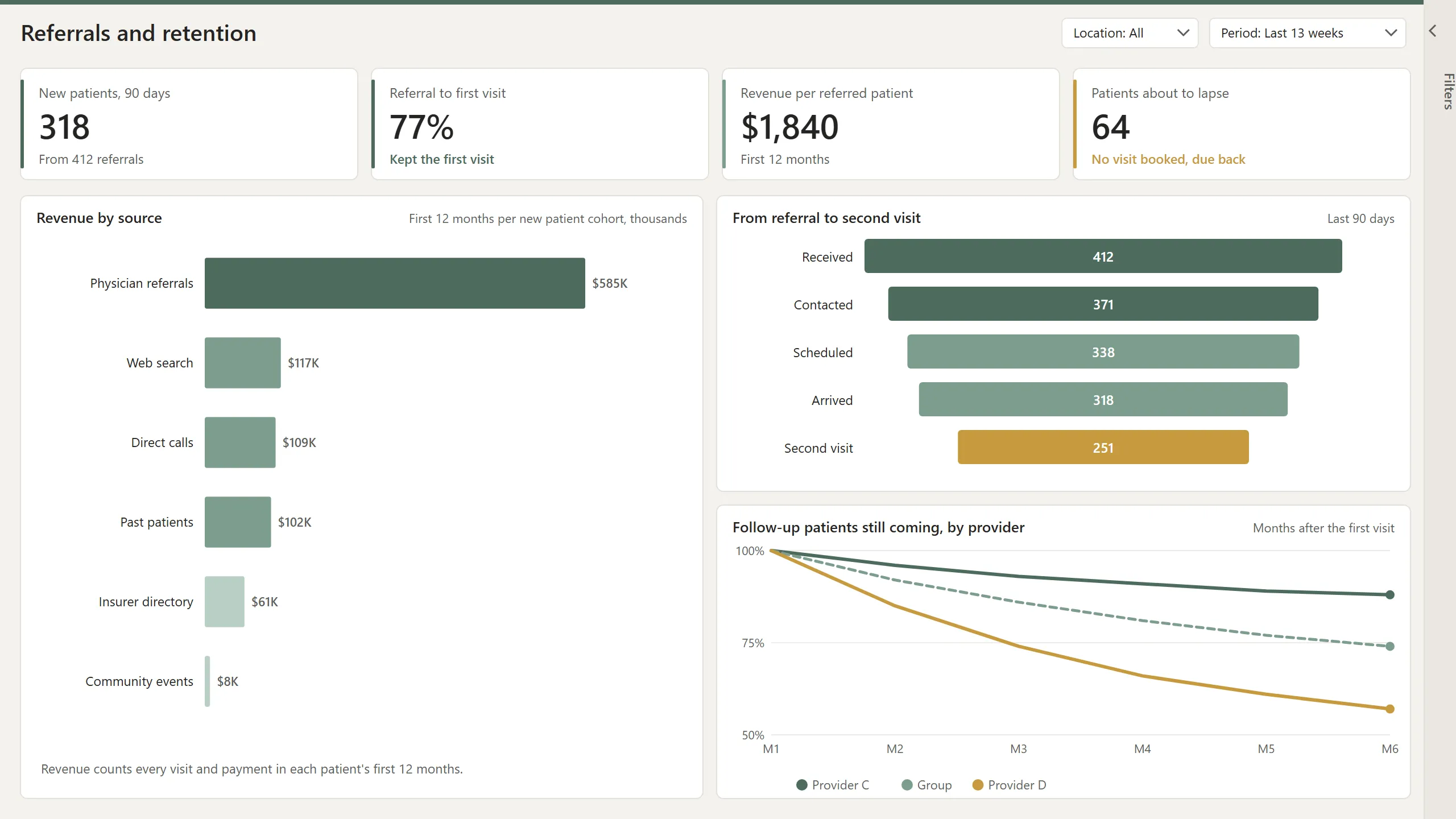The width and height of the screenshot is (1456, 819).
Task: Click the M3 axis label
Action: (1019, 749)
